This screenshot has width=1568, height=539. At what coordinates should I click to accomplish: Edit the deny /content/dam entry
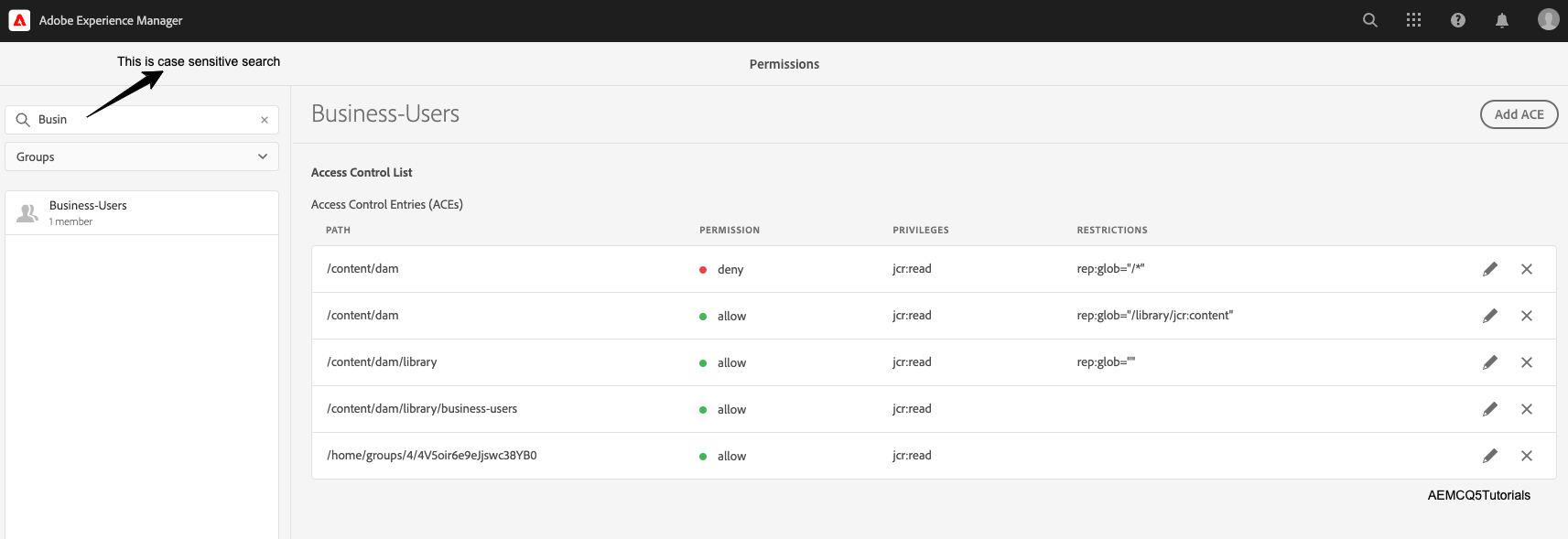[1489, 269]
